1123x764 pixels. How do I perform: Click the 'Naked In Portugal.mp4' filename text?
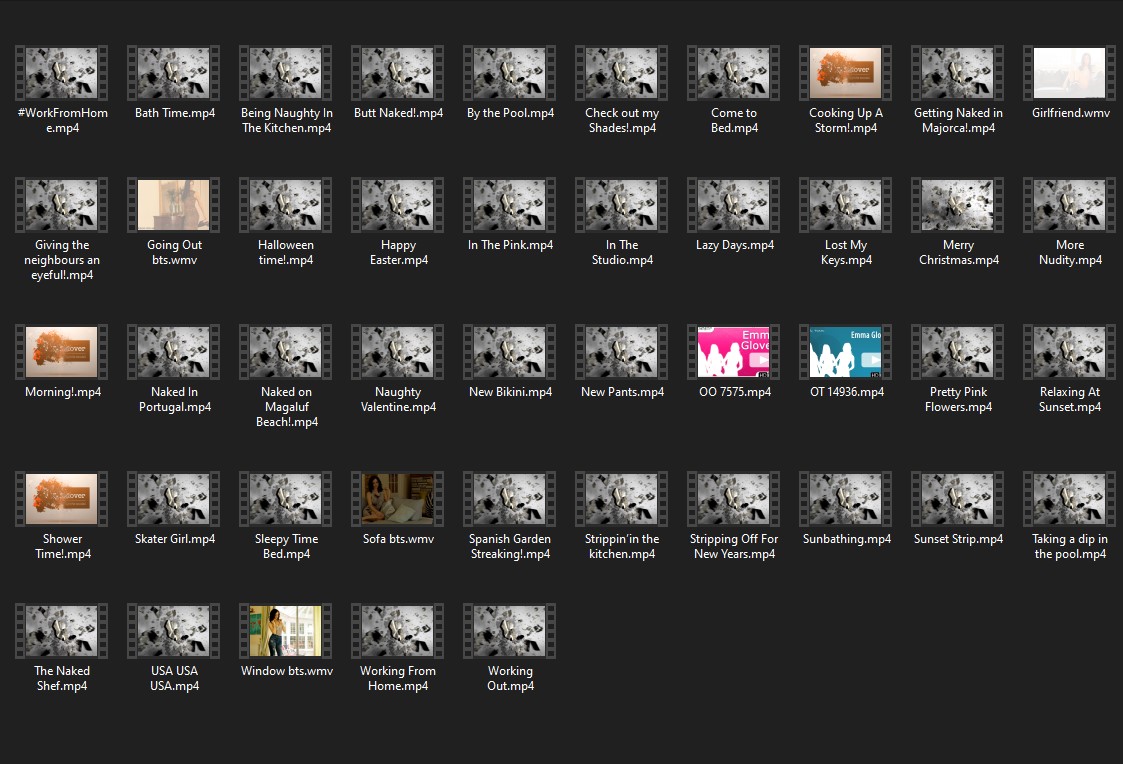pos(174,400)
